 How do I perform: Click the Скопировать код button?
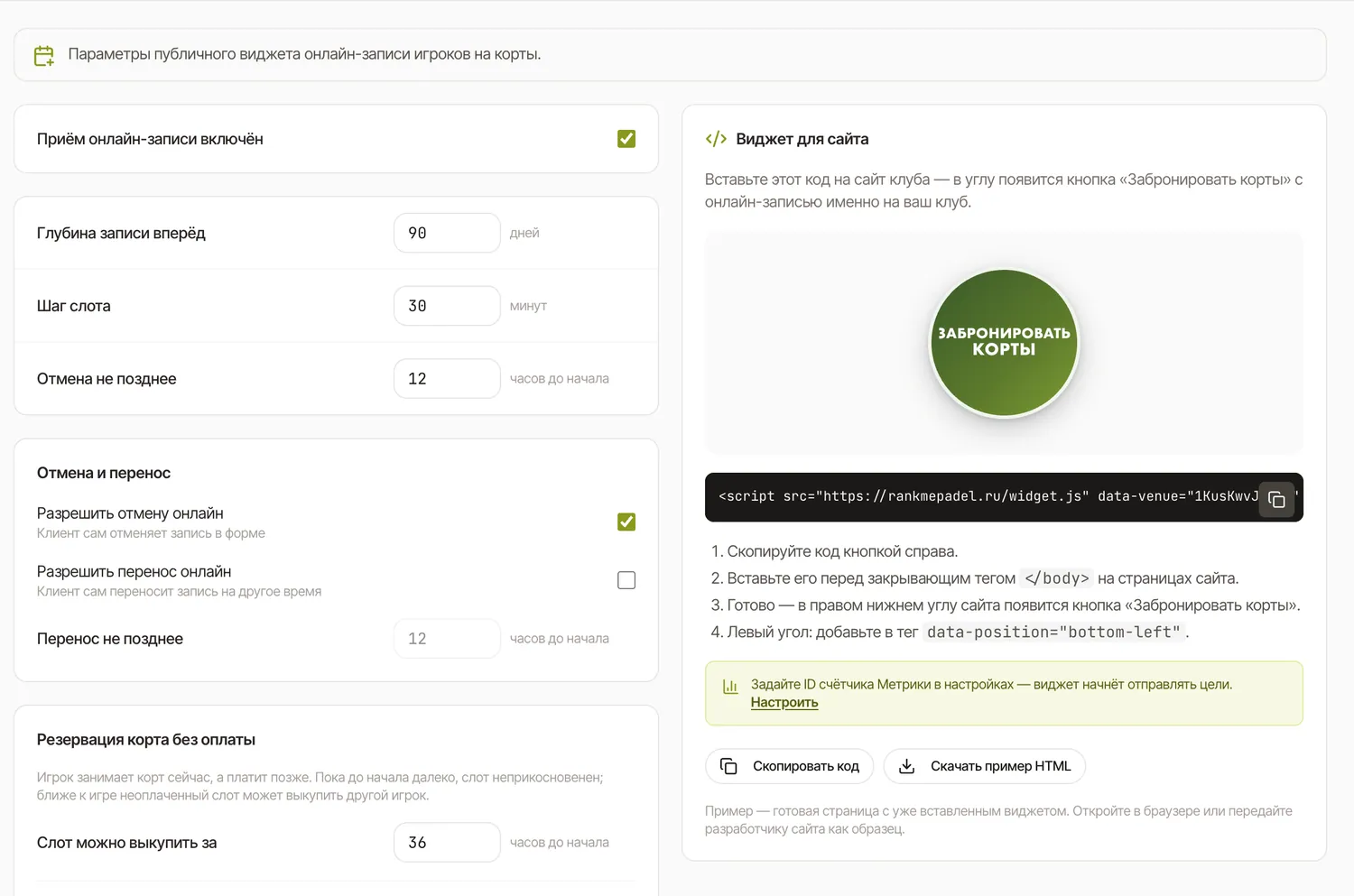click(x=789, y=766)
